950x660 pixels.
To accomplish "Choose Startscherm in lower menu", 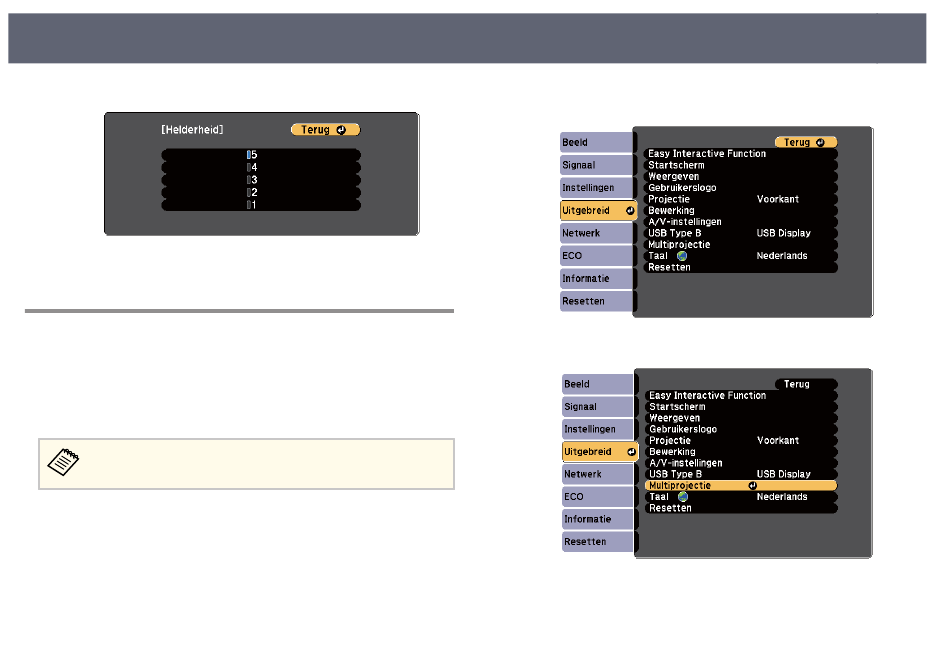I will pyautogui.click(x=741, y=407).
